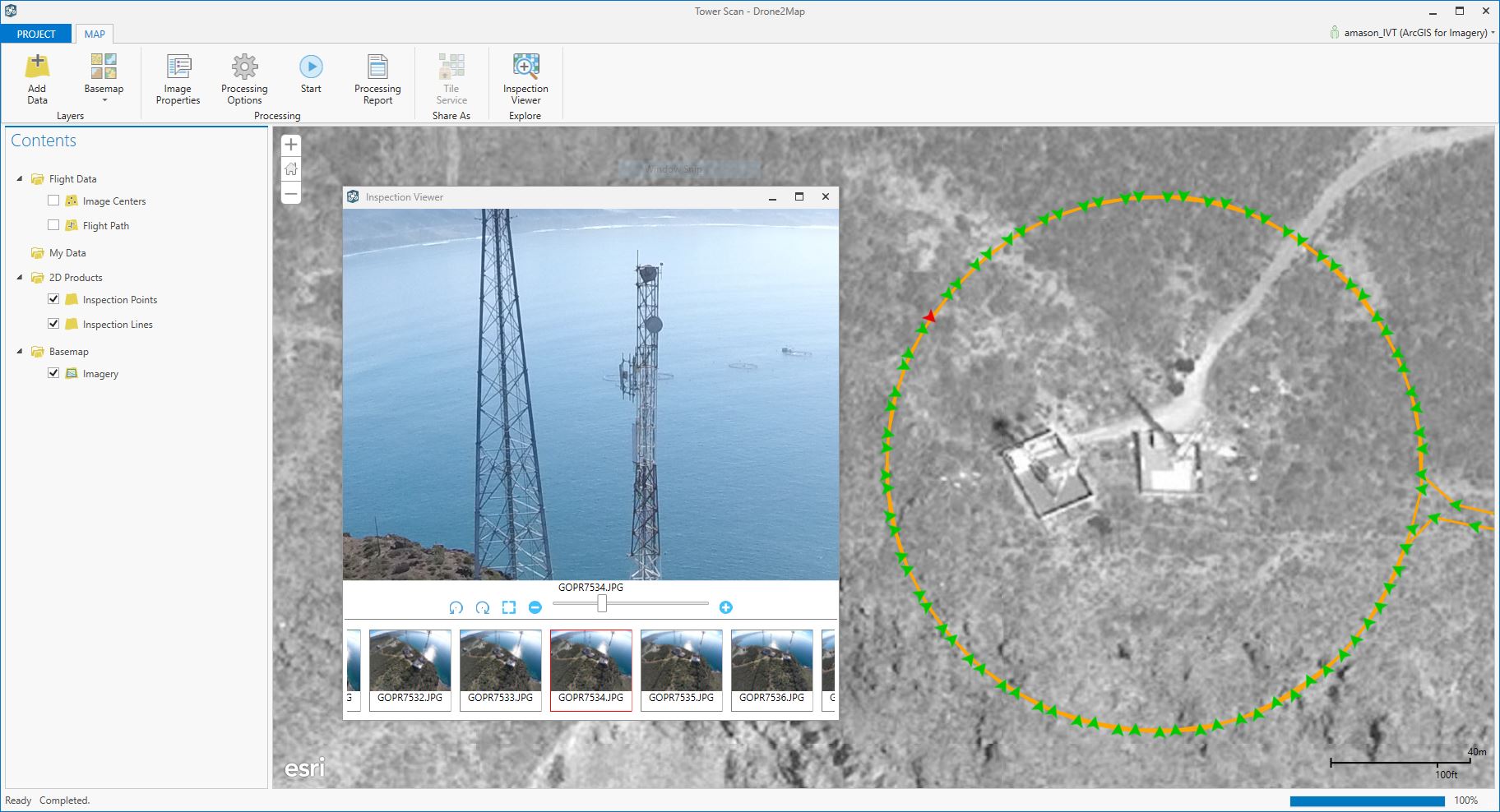Select the MAP ribbon tab
Viewport: 1500px width, 812px height.
(95, 34)
